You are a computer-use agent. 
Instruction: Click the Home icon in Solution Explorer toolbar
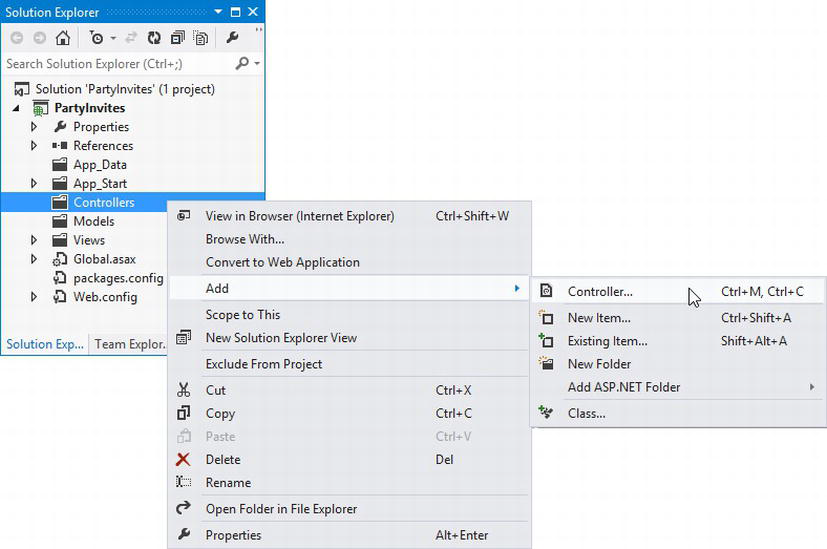pos(63,38)
